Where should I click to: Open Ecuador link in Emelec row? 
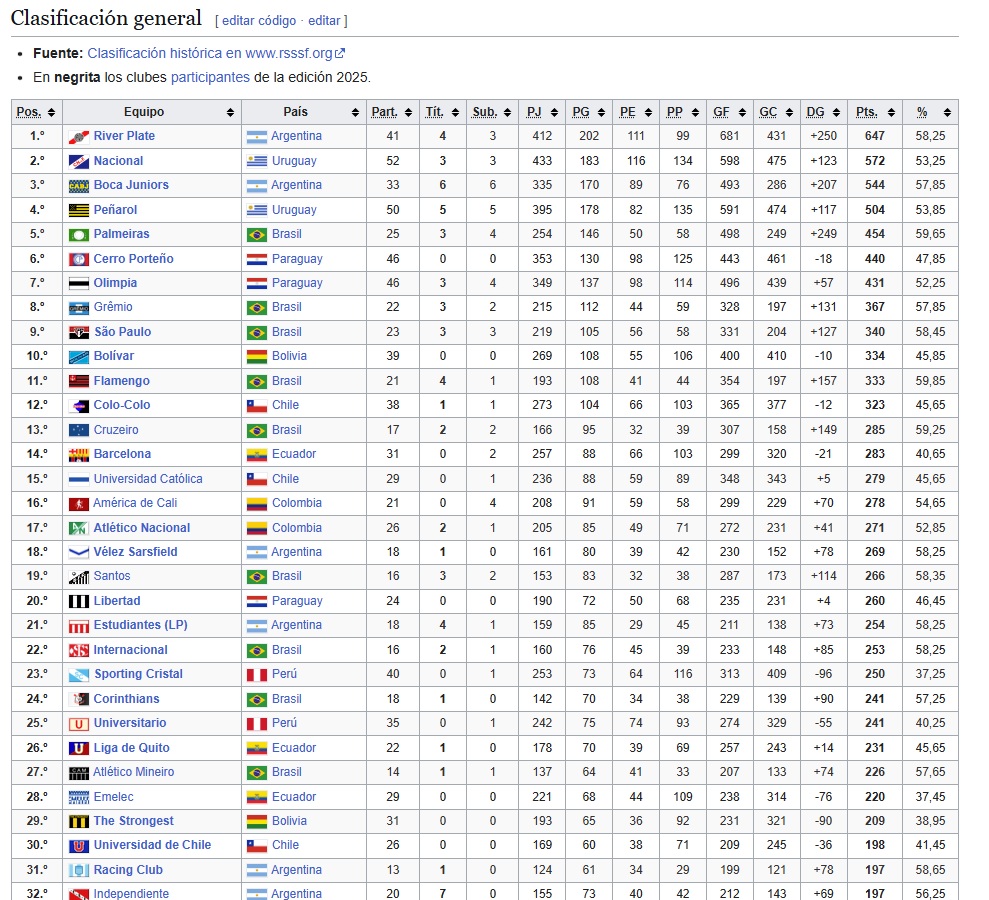pyautogui.click(x=294, y=797)
